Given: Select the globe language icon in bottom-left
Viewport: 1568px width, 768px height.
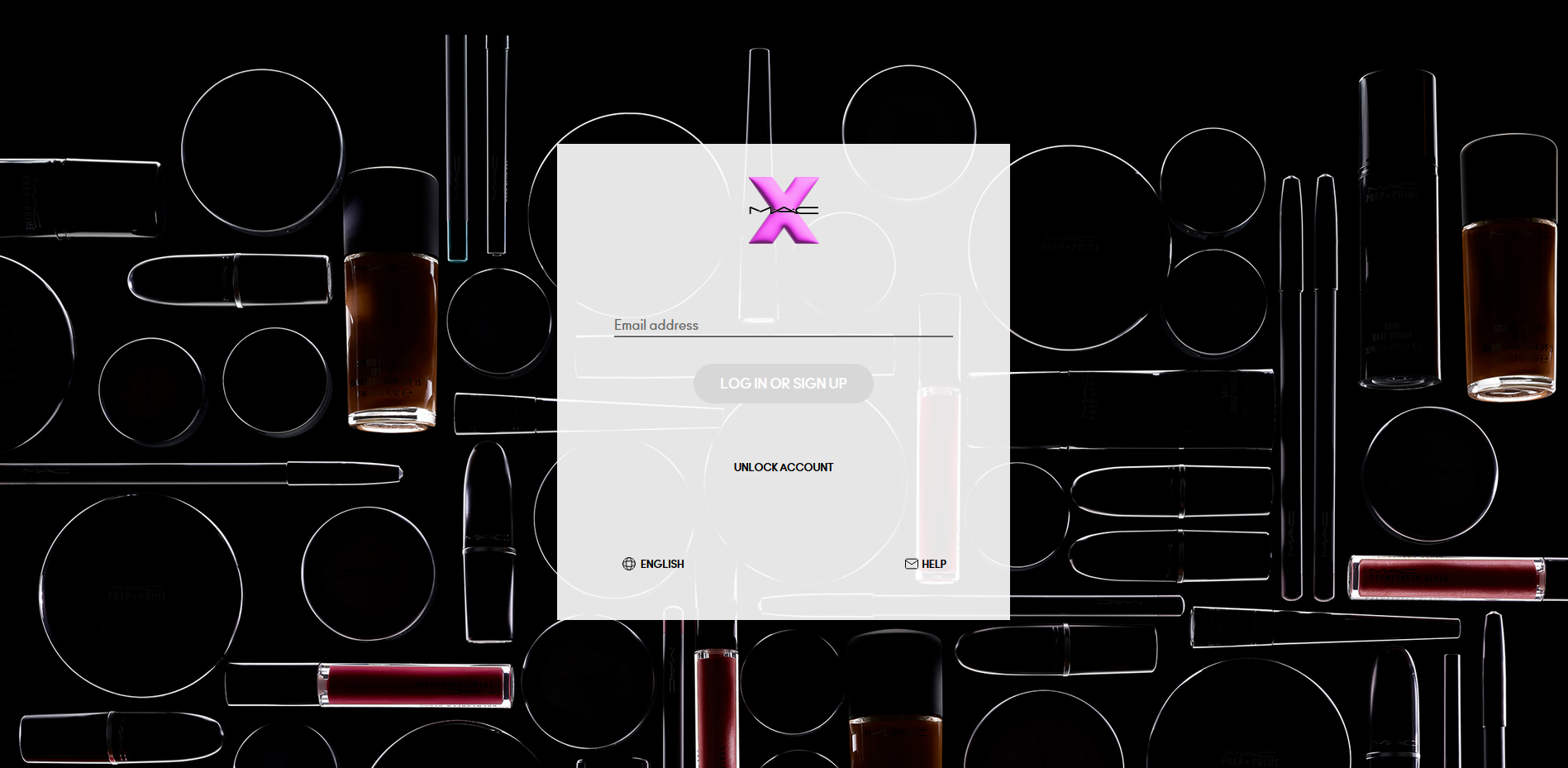Looking at the screenshot, I should click(629, 564).
